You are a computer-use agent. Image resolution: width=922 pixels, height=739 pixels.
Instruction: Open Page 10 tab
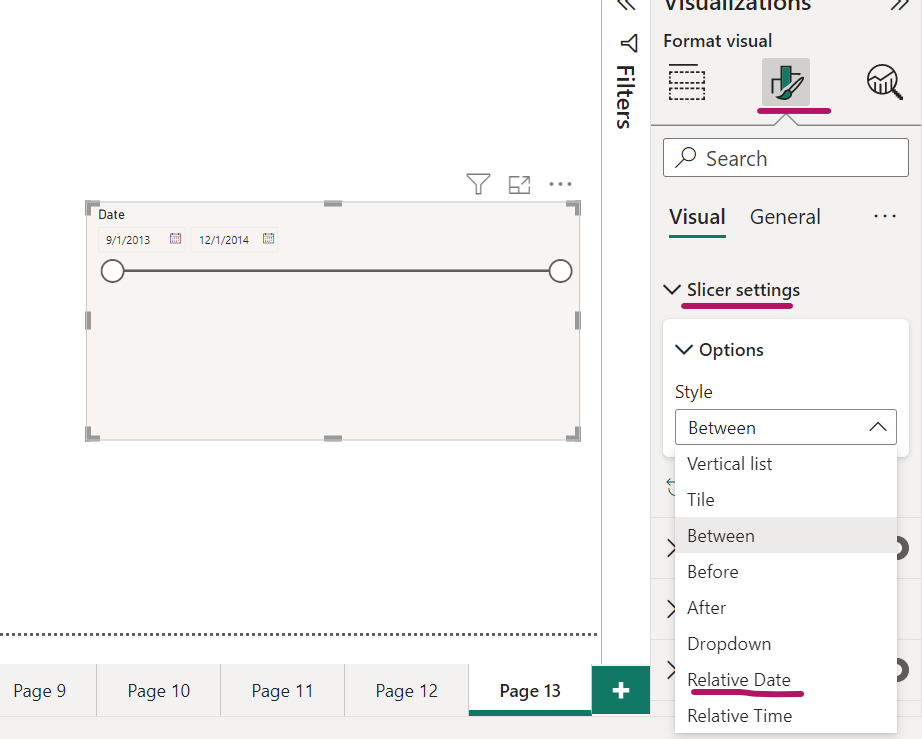[159, 690]
